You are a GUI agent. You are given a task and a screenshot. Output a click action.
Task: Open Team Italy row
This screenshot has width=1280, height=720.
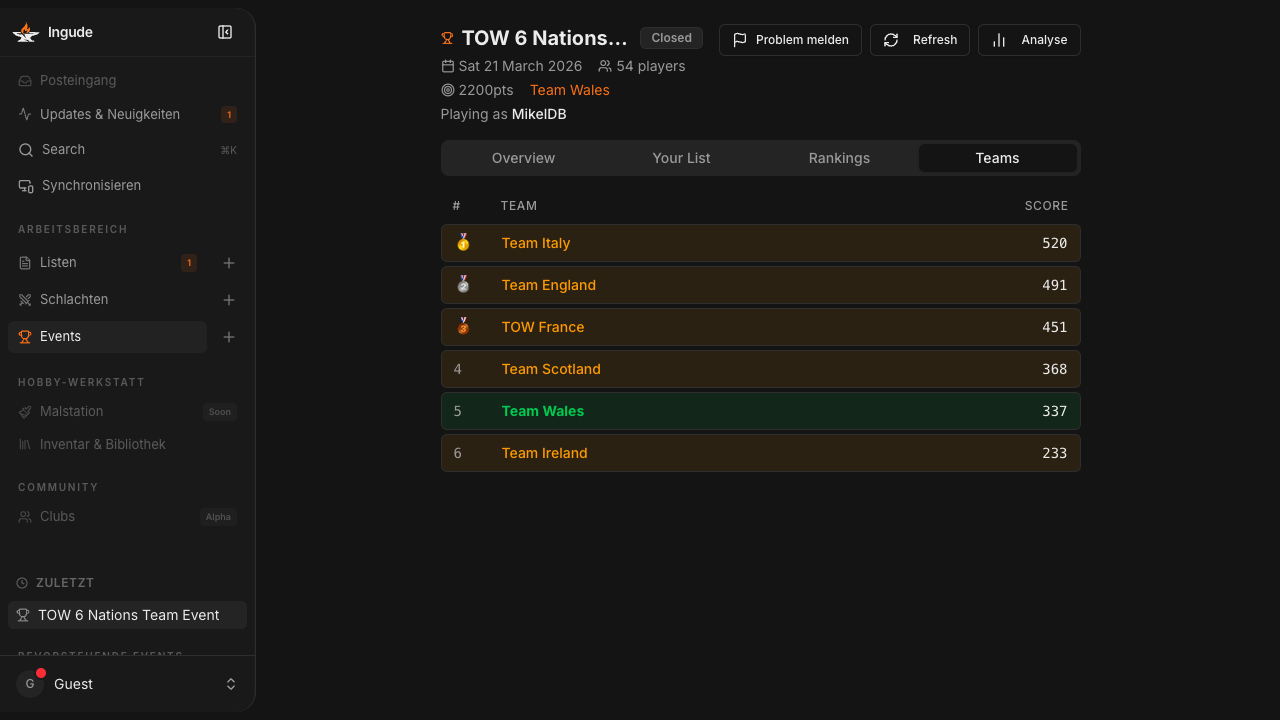coord(760,243)
